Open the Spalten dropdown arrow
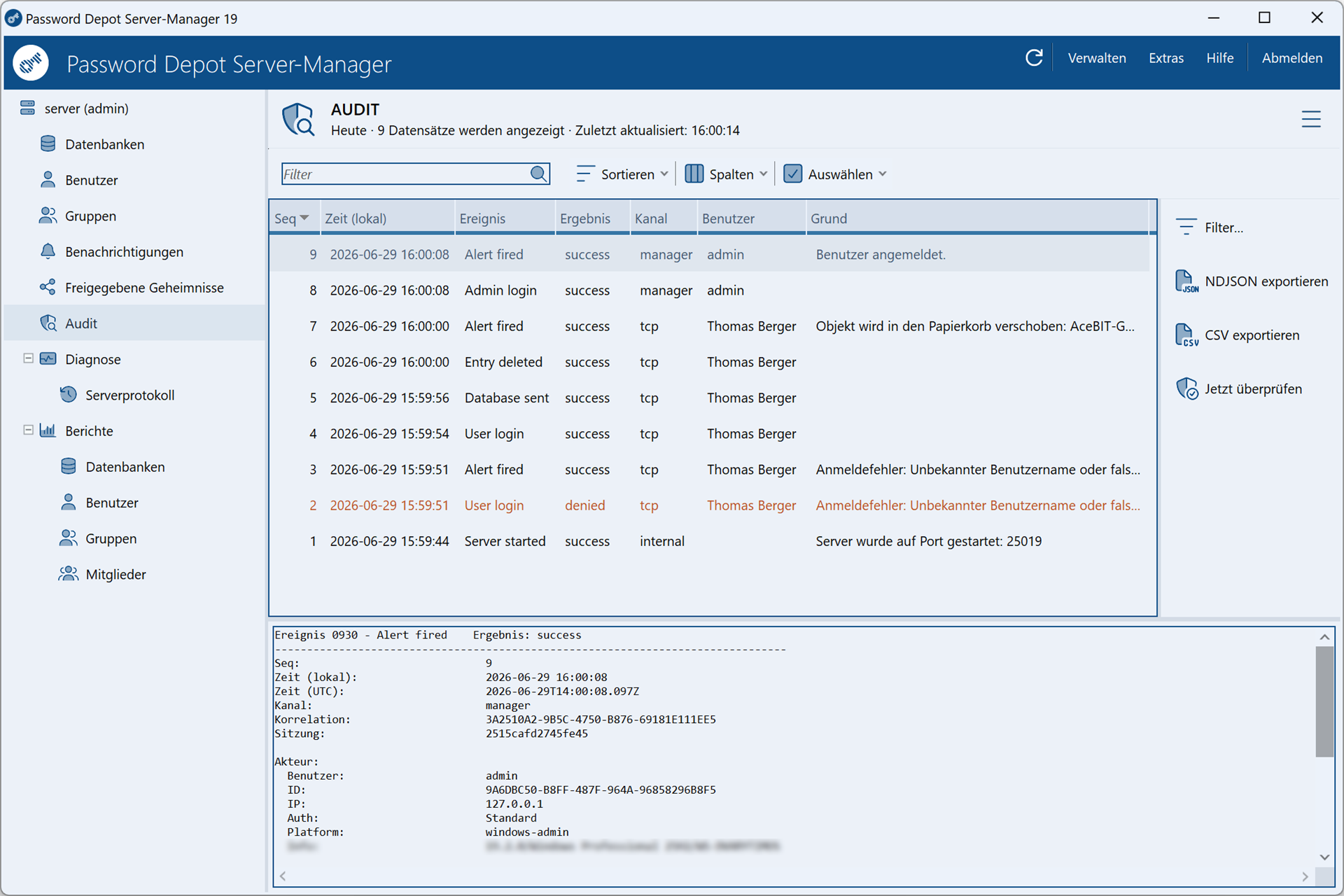Image resolution: width=1344 pixels, height=896 pixels. [x=764, y=174]
